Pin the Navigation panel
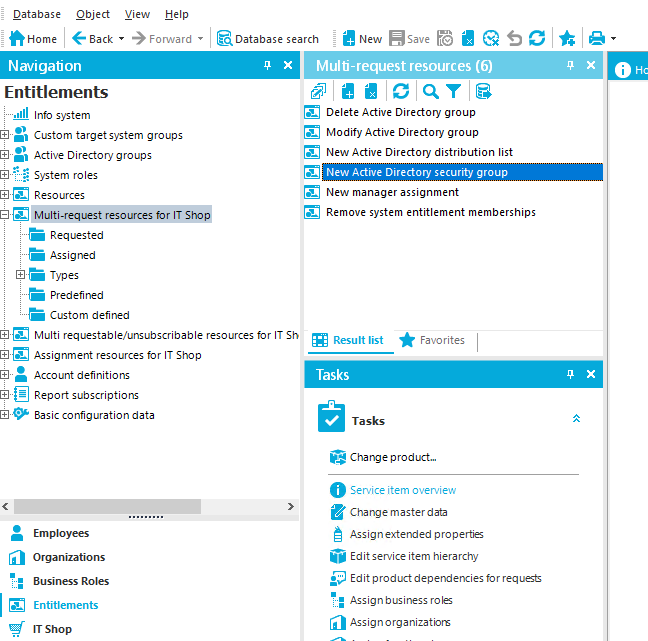 pos(267,66)
